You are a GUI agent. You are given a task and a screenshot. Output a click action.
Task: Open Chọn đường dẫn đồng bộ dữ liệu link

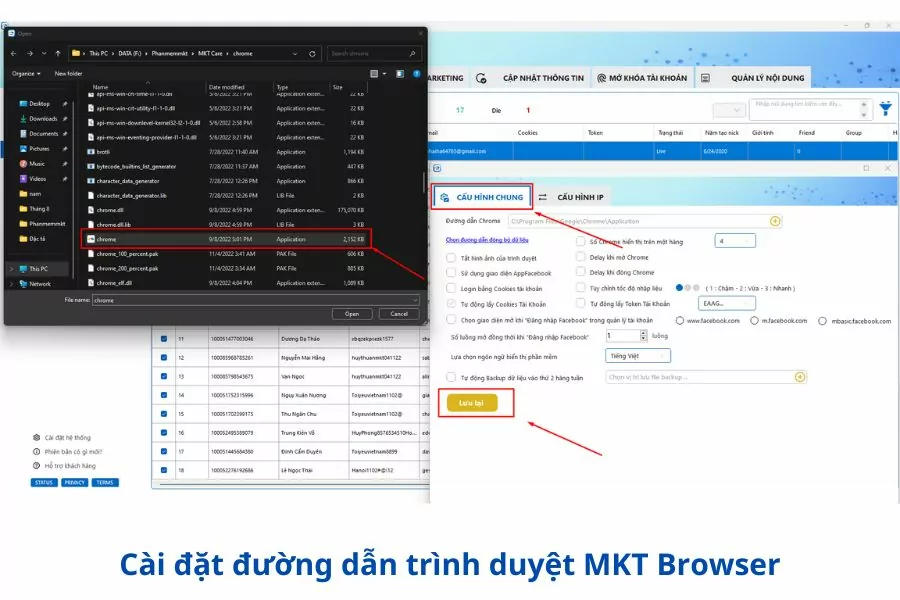coord(487,240)
